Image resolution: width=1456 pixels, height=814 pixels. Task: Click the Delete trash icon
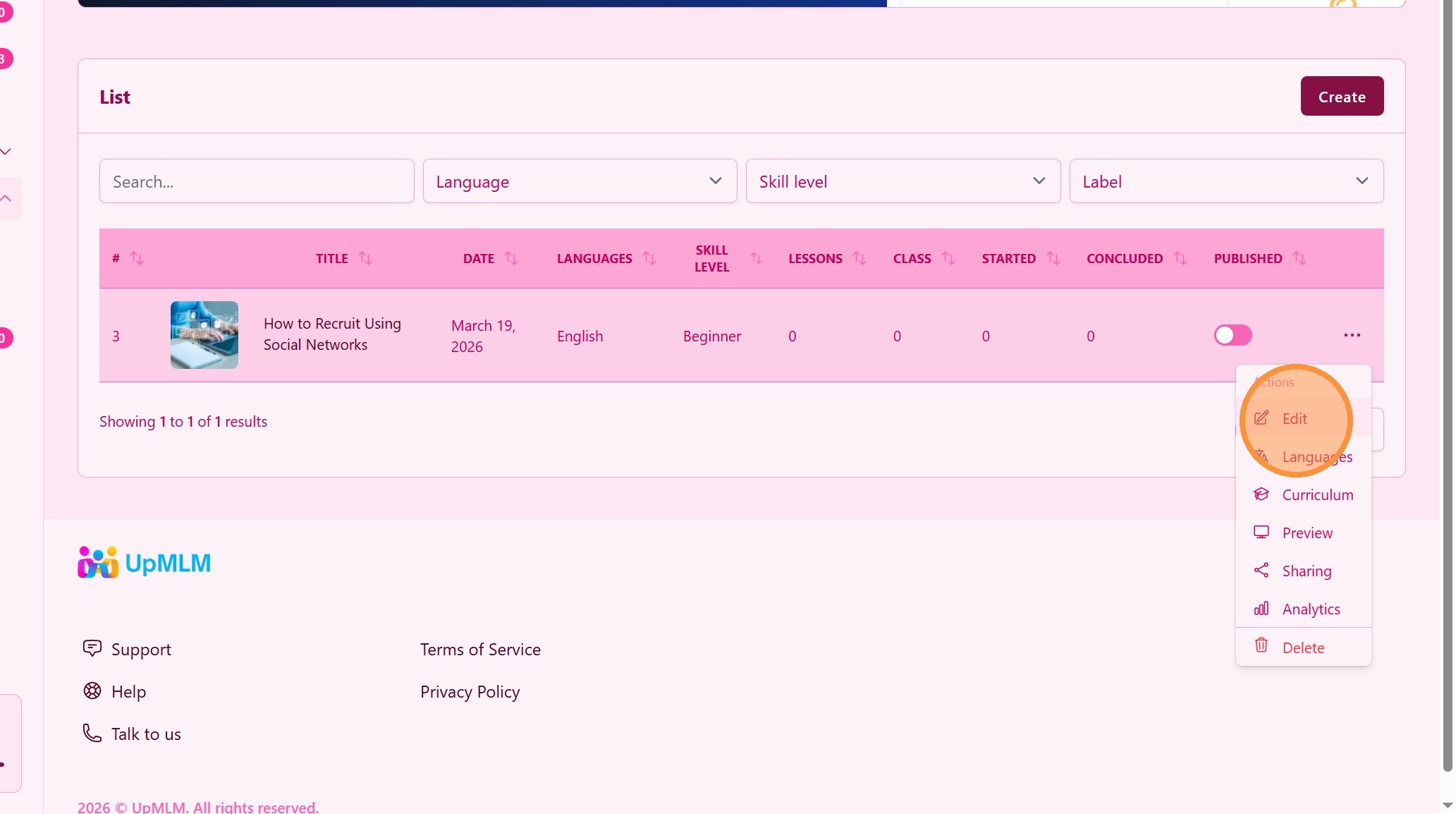click(x=1261, y=646)
